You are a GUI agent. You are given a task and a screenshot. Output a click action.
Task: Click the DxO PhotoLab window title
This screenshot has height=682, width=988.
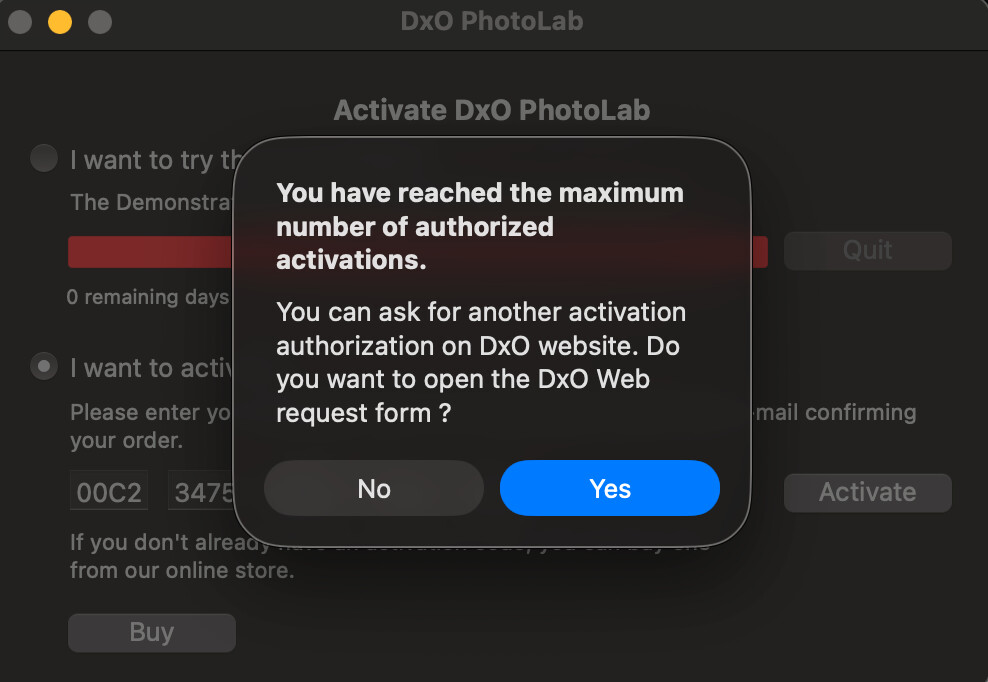click(x=492, y=21)
